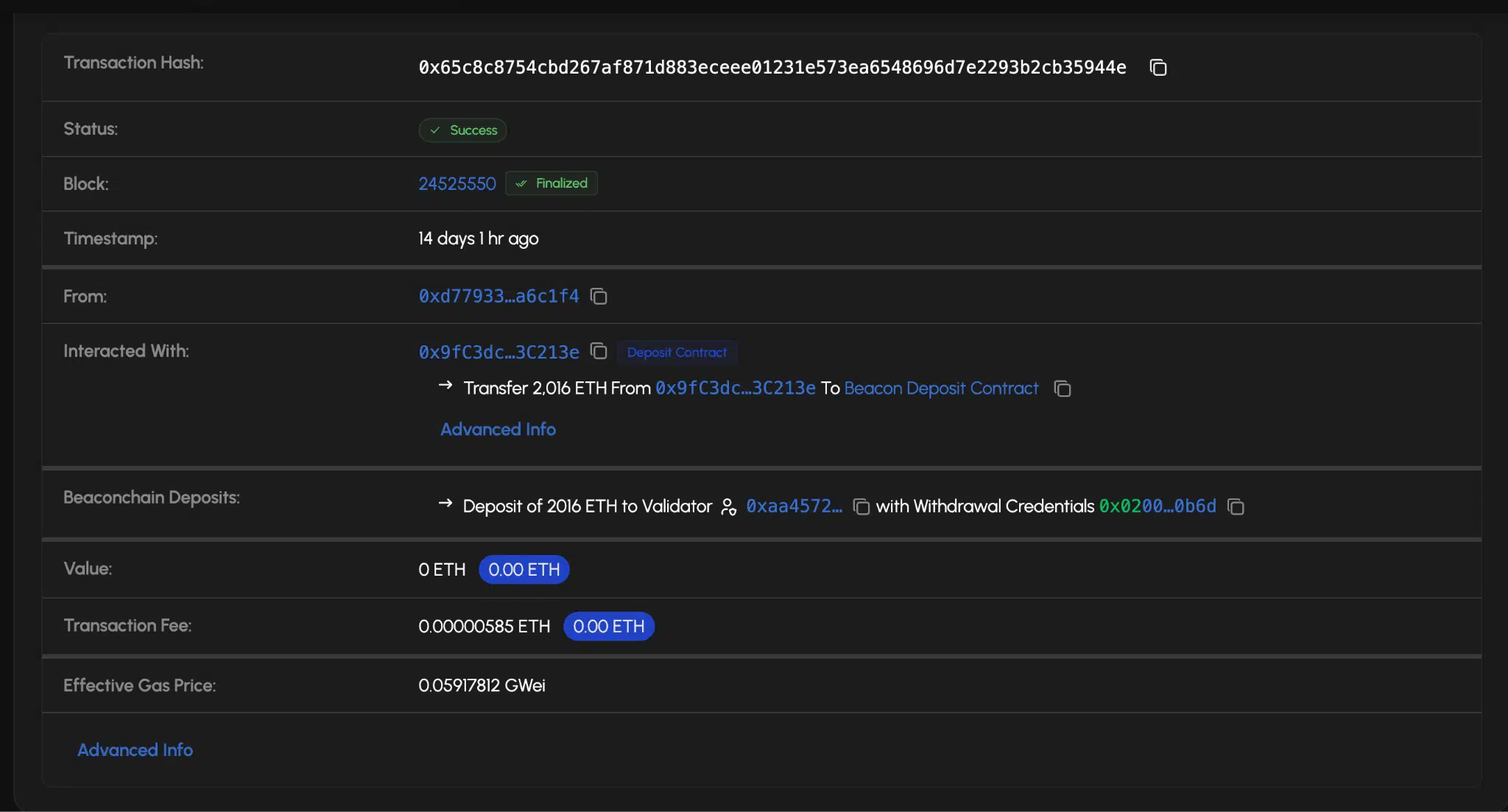This screenshot has width=1508, height=812.
Task: Open sender address 0xd77933…a6c1f4
Action: tap(498, 296)
